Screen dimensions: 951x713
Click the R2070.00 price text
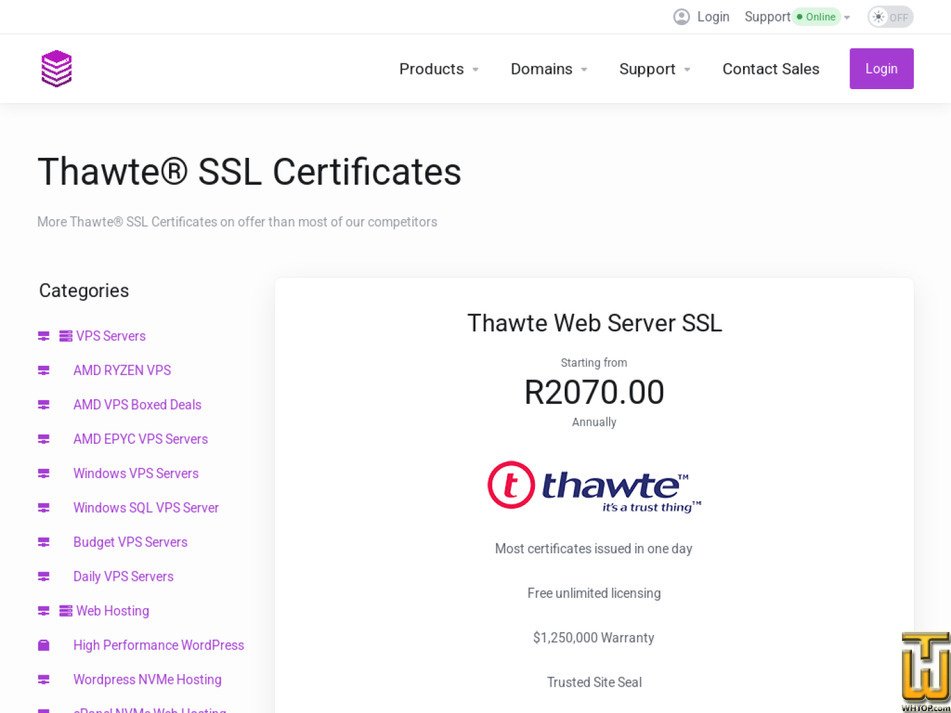coord(594,392)
